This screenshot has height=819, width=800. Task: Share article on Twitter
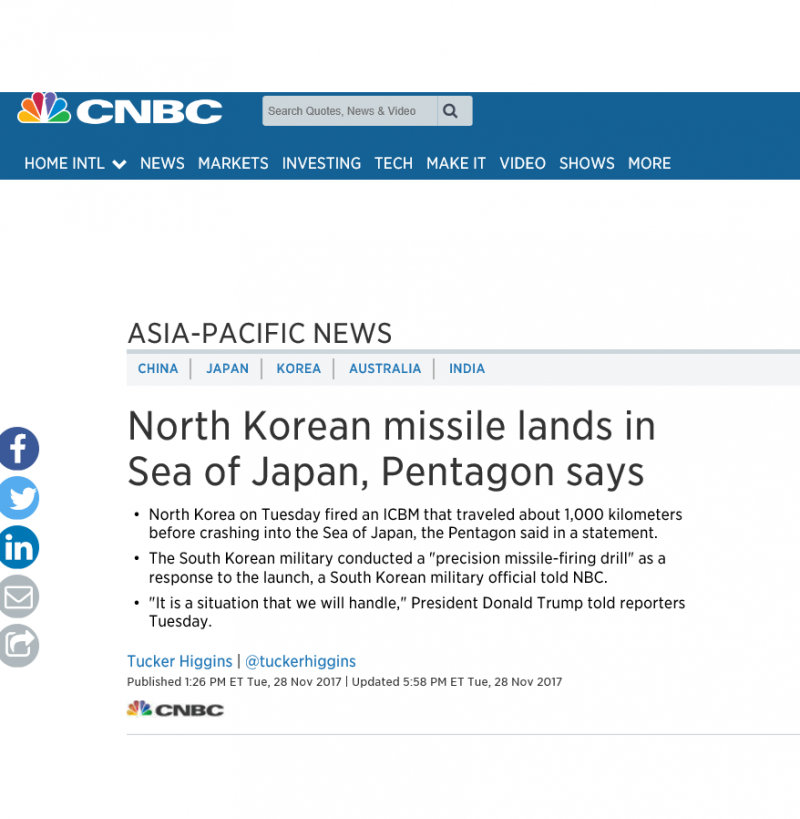click(17, 498)
